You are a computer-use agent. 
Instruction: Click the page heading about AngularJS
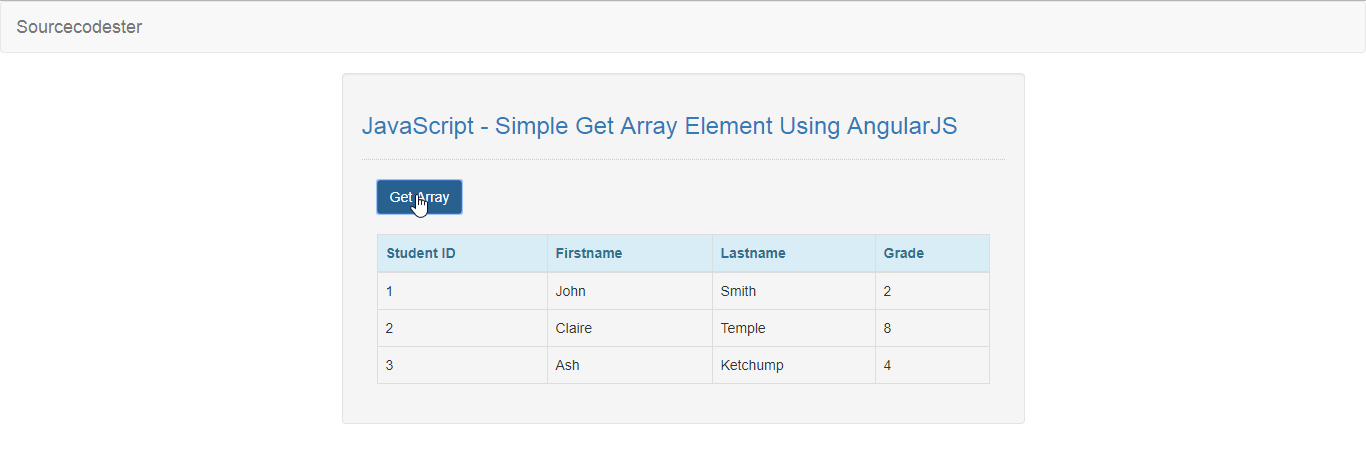659,126
